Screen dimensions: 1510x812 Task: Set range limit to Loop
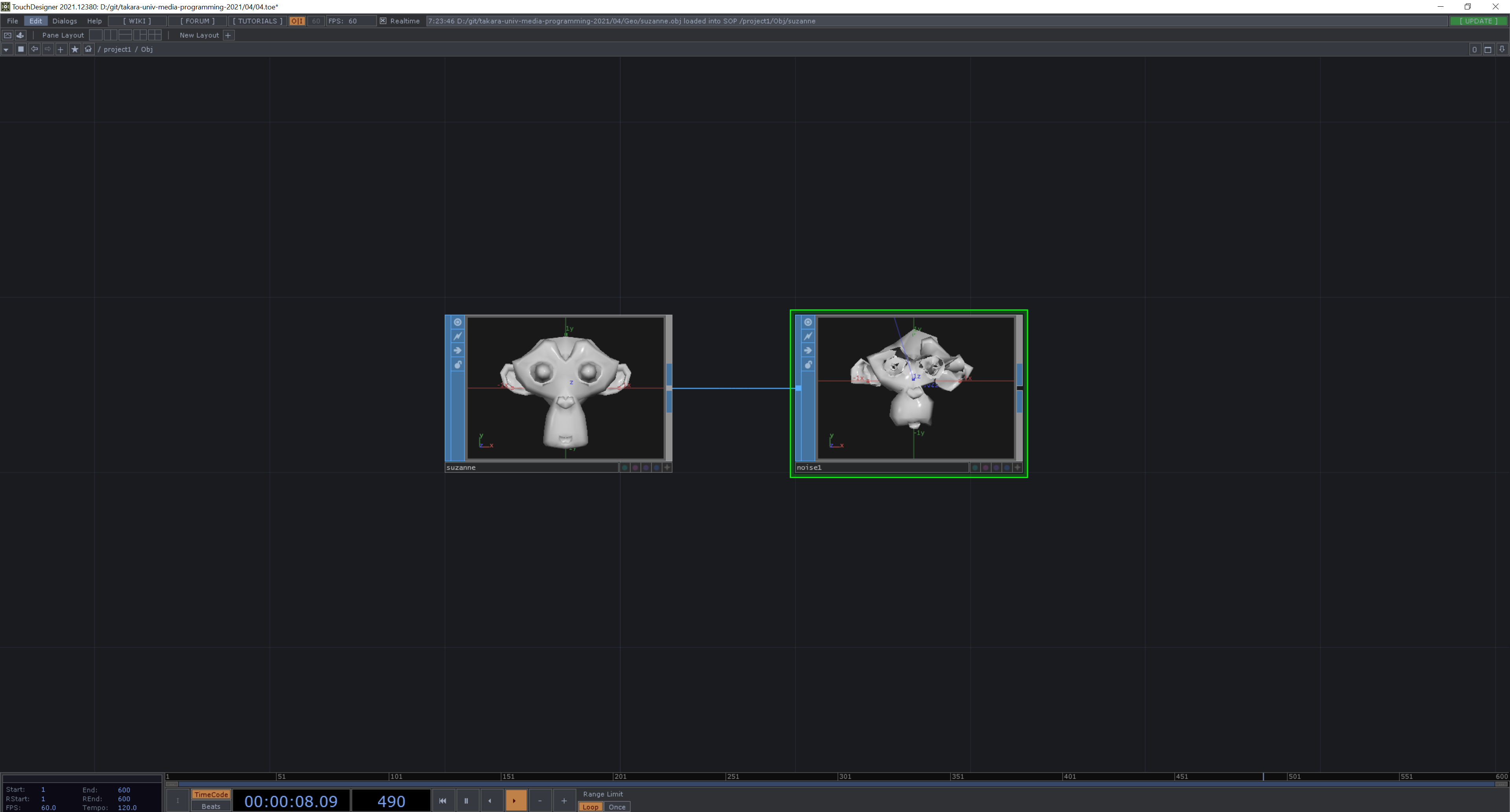(590, 807)
